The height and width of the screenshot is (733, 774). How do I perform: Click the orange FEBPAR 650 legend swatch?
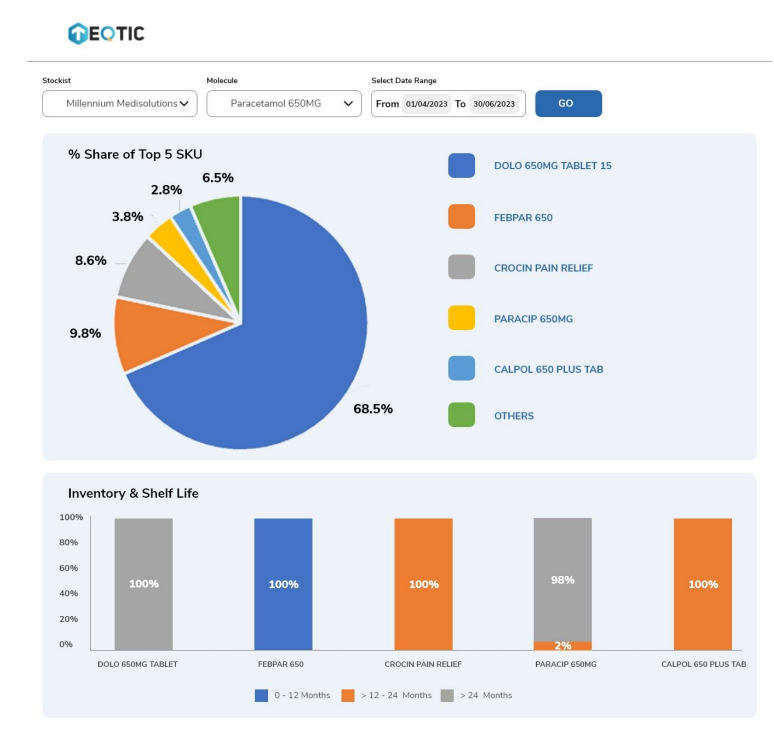coord(461,217)
